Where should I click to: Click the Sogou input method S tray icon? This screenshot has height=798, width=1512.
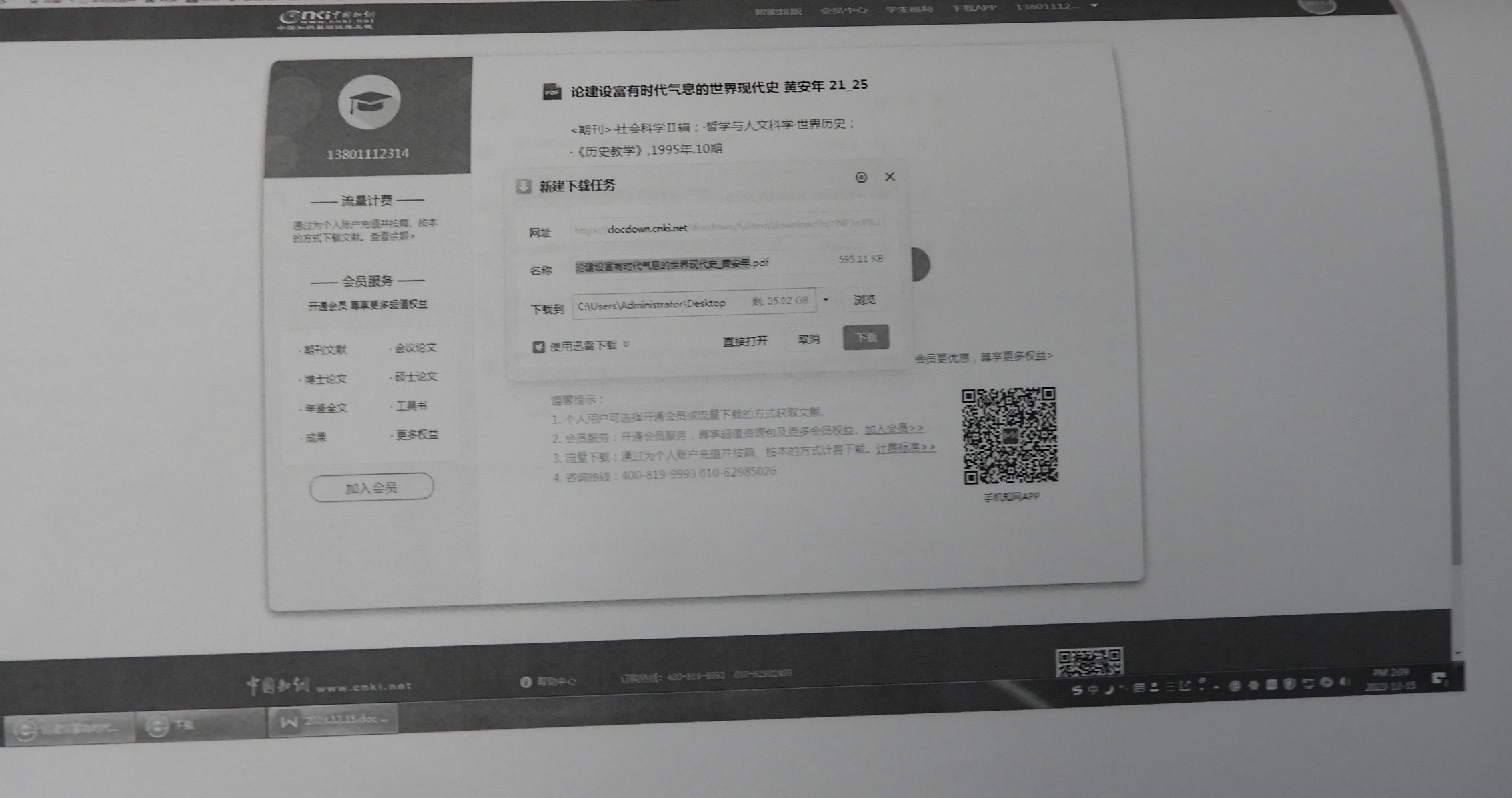tap(1076, 689)
